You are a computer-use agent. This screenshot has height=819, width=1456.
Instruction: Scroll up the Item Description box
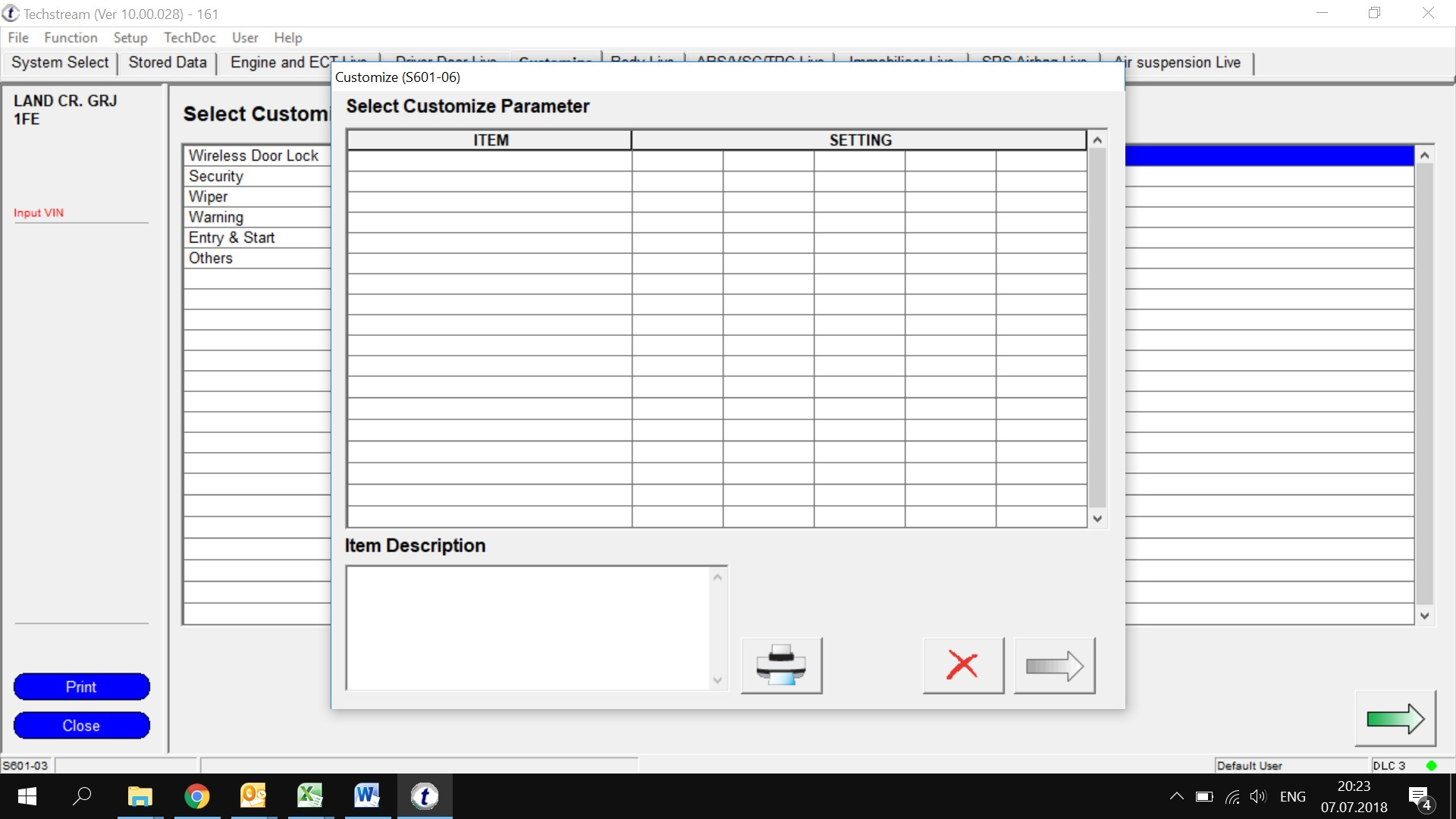click(x=718, y=576)
